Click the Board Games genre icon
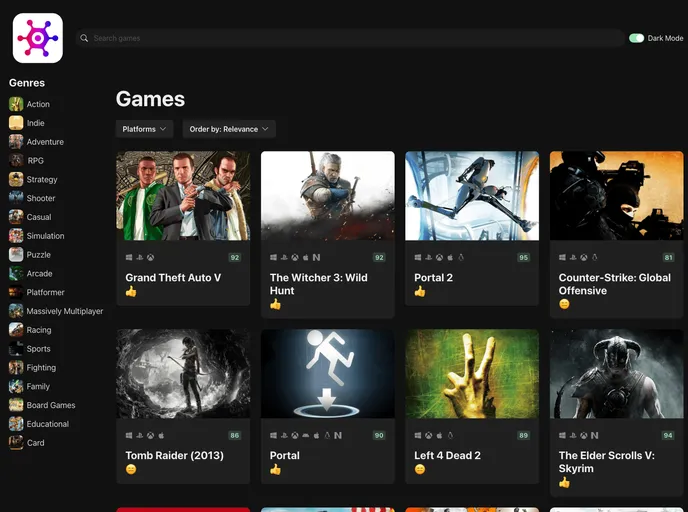The image size is (688, 512). coord(16,405)
